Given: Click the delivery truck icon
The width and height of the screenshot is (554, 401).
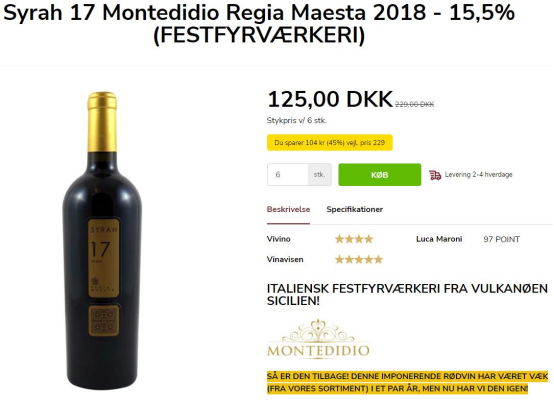Looking at the screenshot, I should click(435, 175).
